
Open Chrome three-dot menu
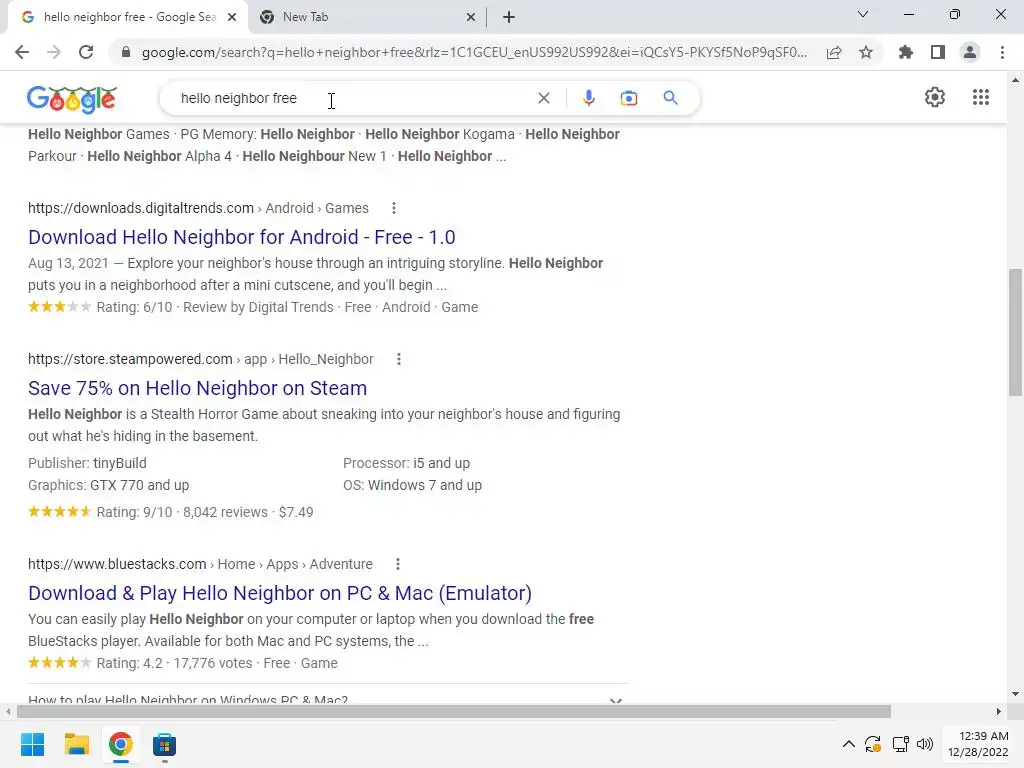coord(1002,52)
